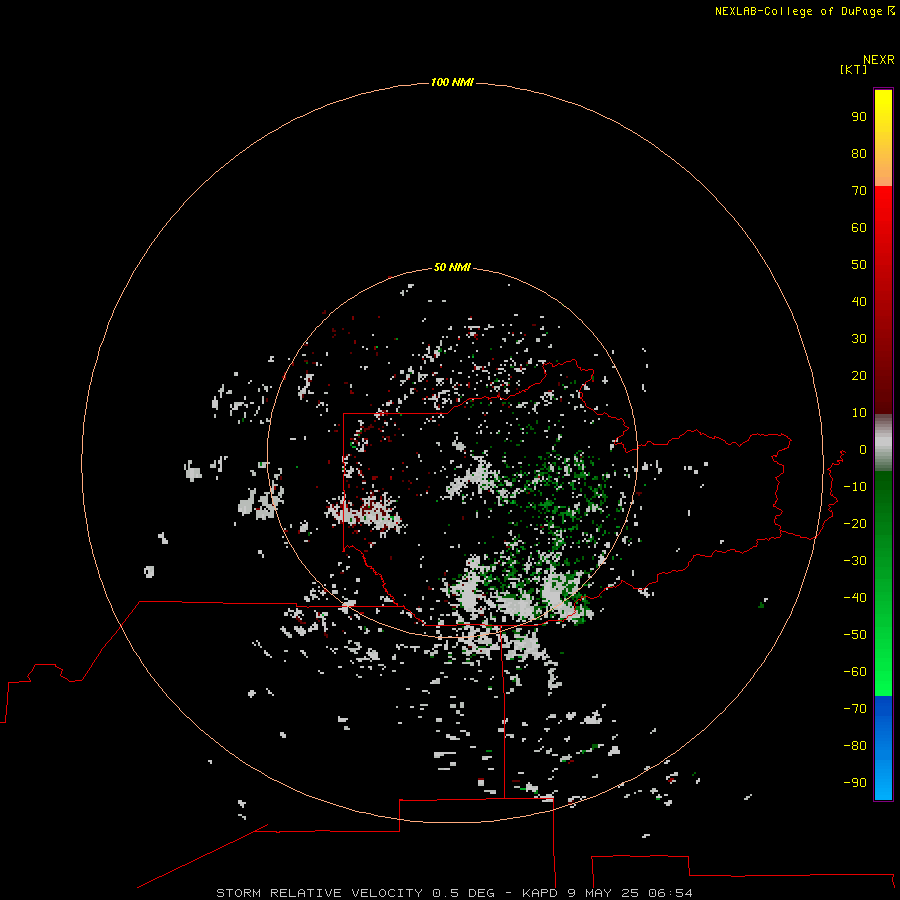Click the 70 value on the velocity scale
The width and height of the screenshot is (900, 900).
[x=859, y=191]
